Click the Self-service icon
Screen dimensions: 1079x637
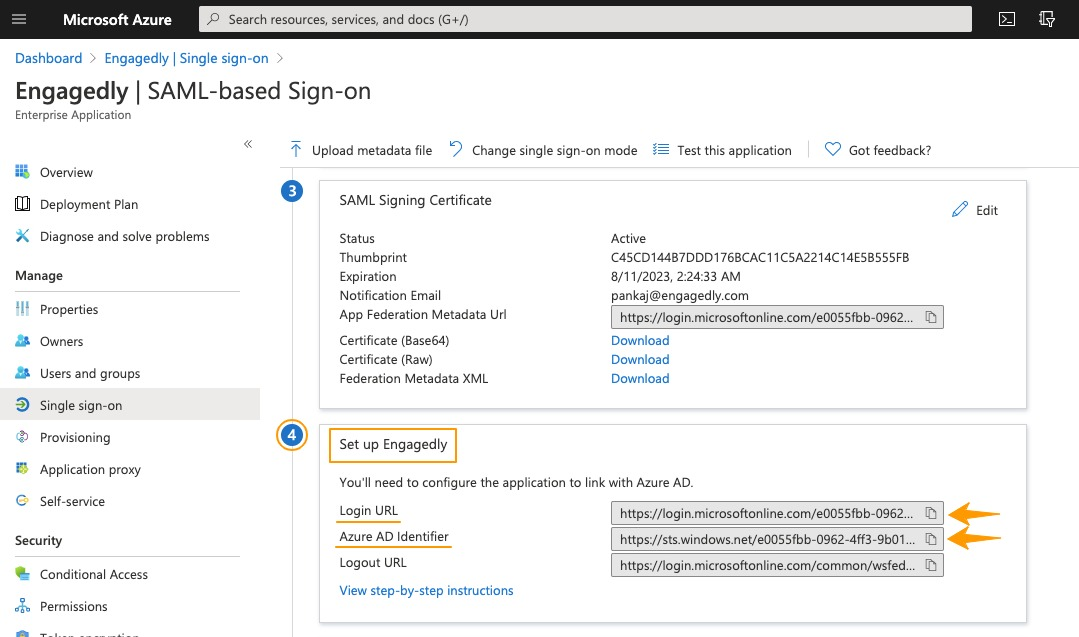pos(23,501)
